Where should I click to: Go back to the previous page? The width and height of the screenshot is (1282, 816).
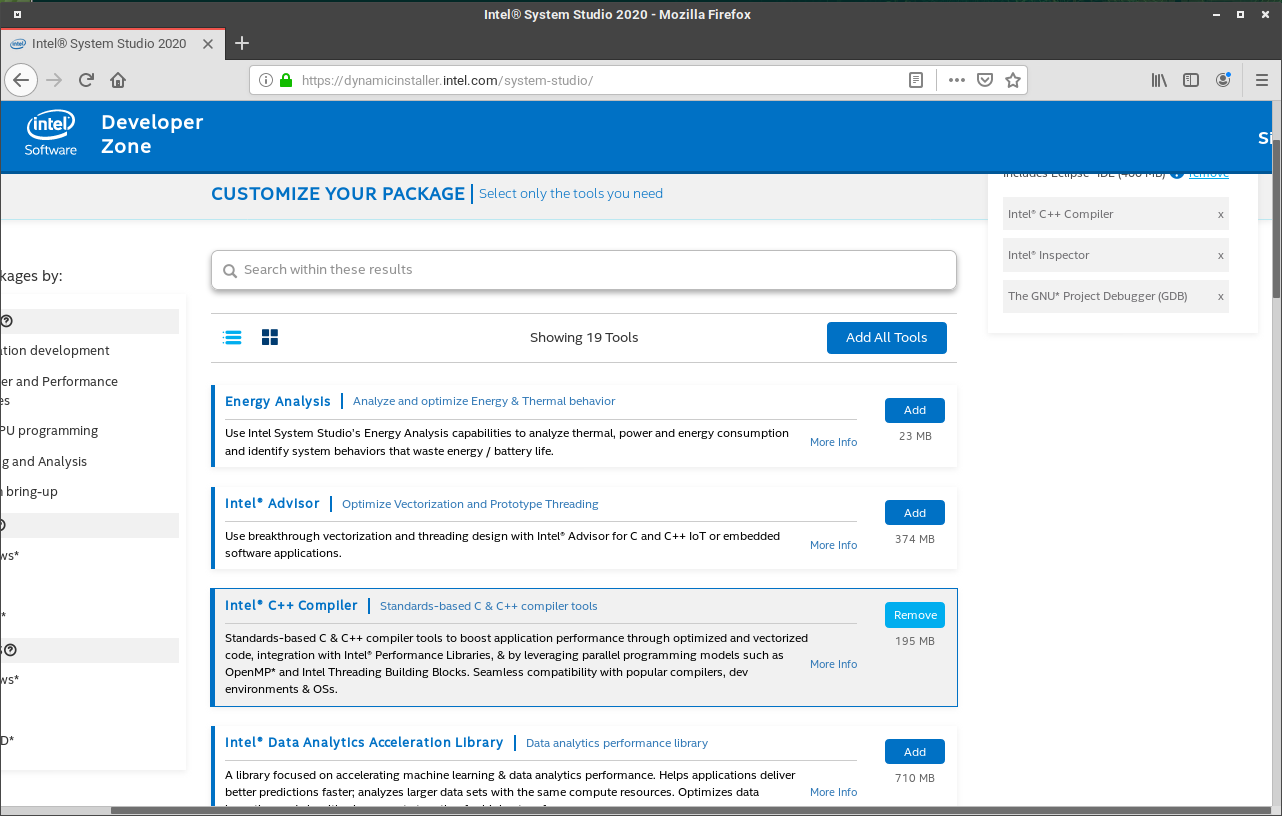21,80
